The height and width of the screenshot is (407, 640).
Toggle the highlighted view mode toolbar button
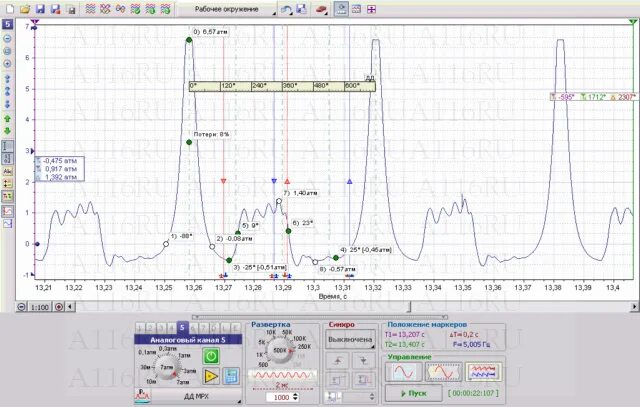pyautogui.click(x=341, y=9)
